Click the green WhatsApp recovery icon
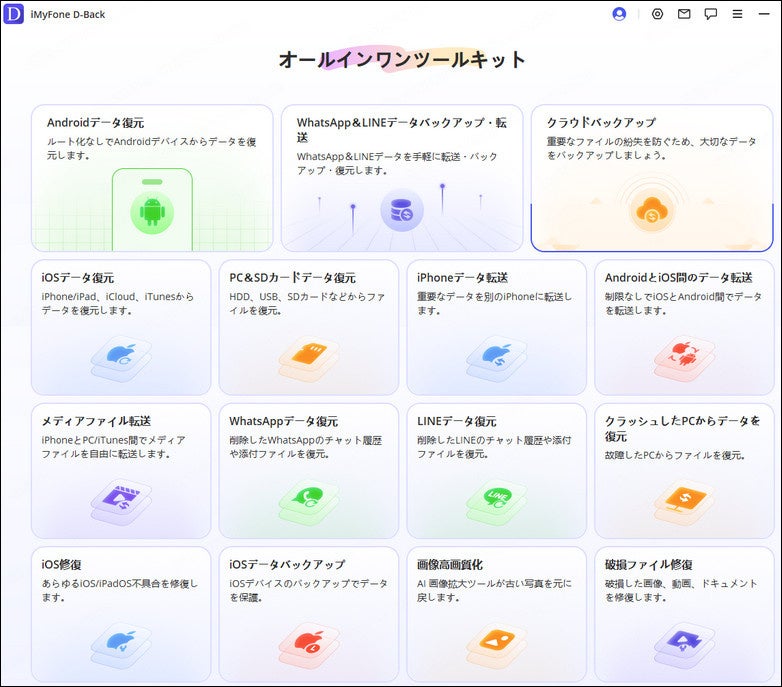 pos(309,501)
